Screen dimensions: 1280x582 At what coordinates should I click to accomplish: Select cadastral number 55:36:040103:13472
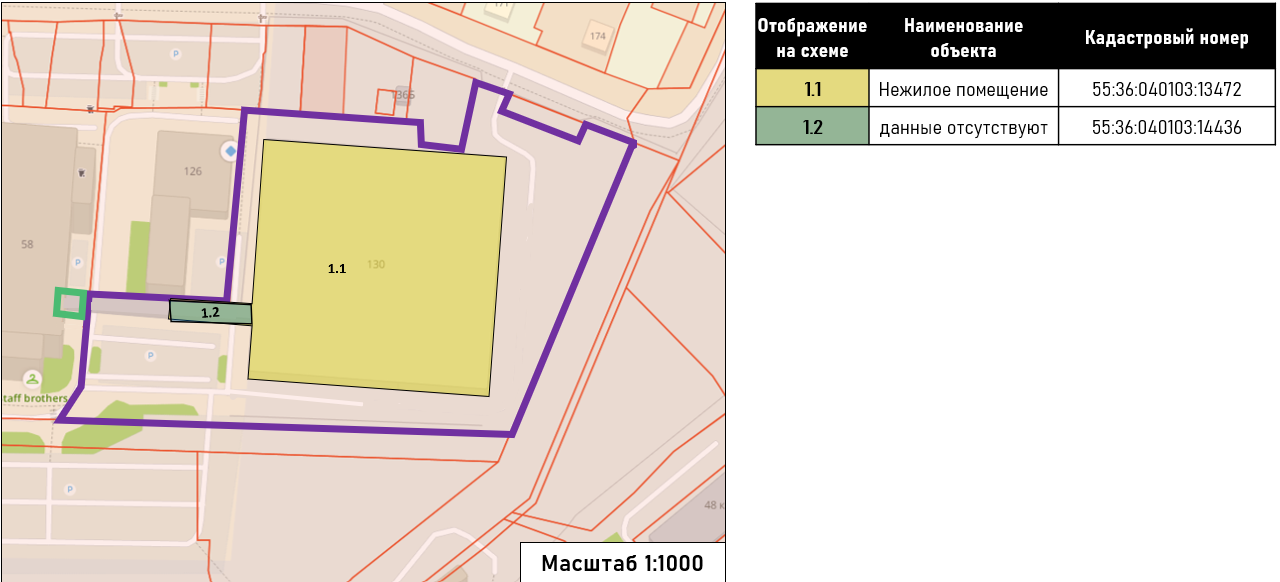click(x=1166, y=90)
